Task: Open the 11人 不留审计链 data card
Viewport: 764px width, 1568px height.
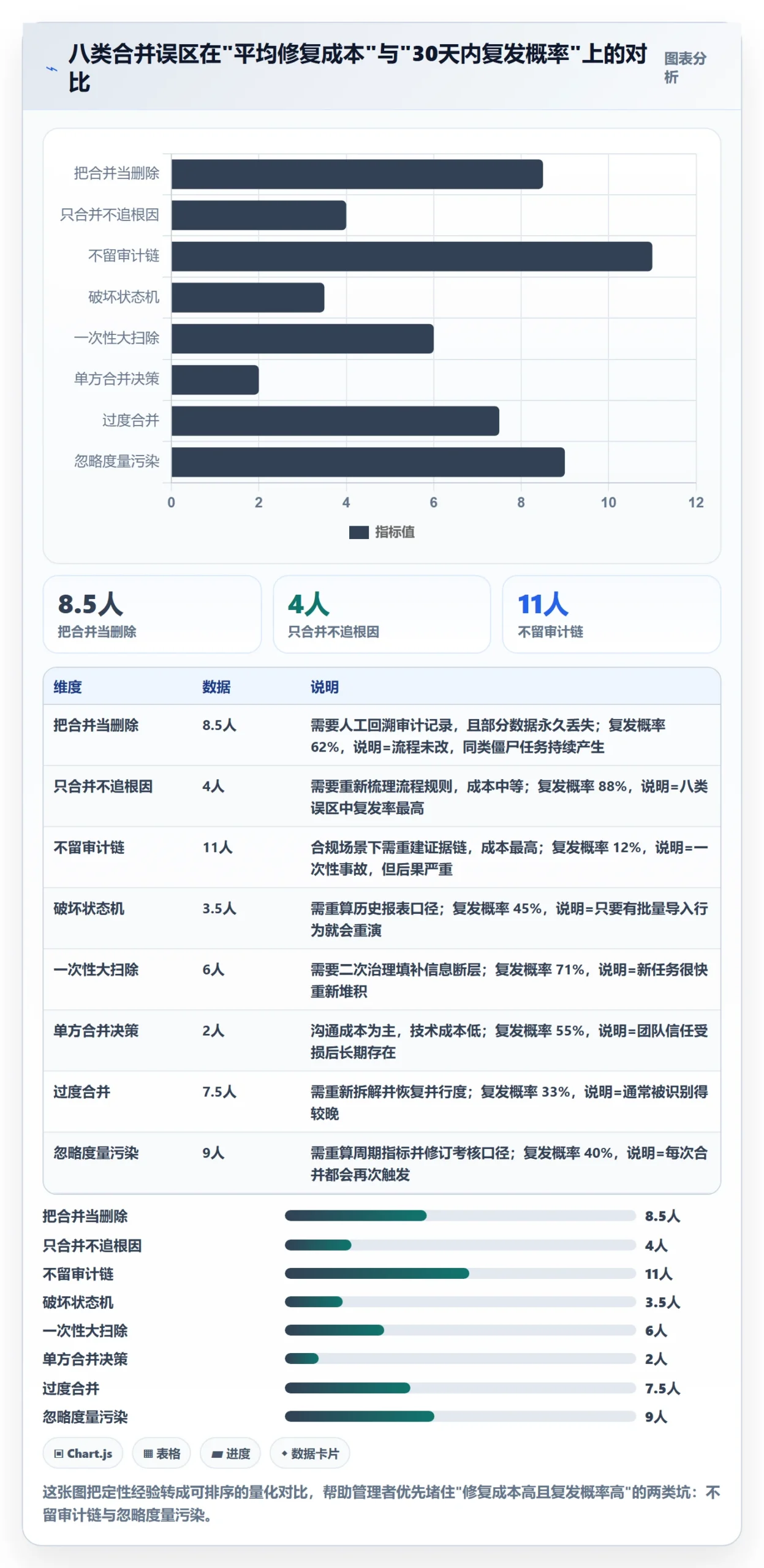Action: pyautogui.click(x=611, y=614)
